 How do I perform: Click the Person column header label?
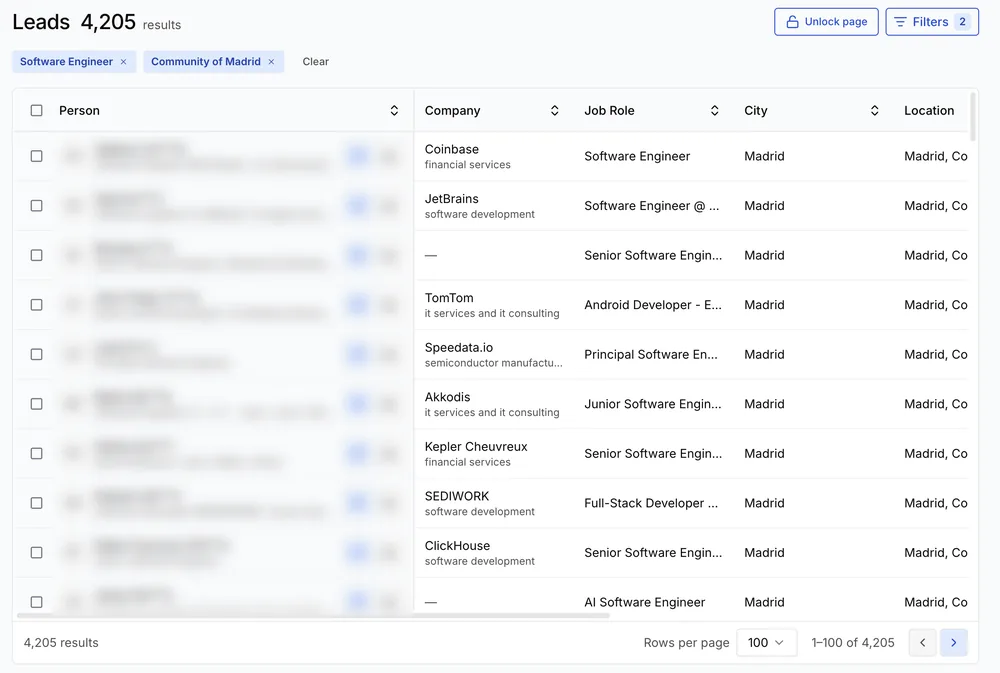pos(79,110)
